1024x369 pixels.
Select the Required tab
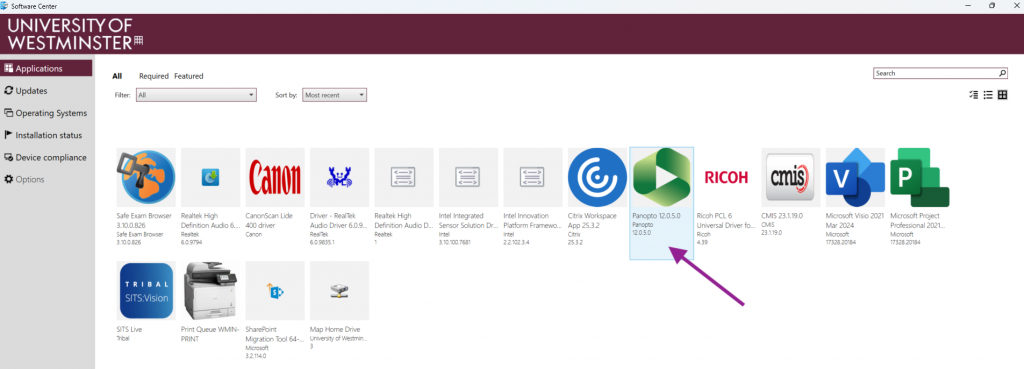tap(153, 76)
